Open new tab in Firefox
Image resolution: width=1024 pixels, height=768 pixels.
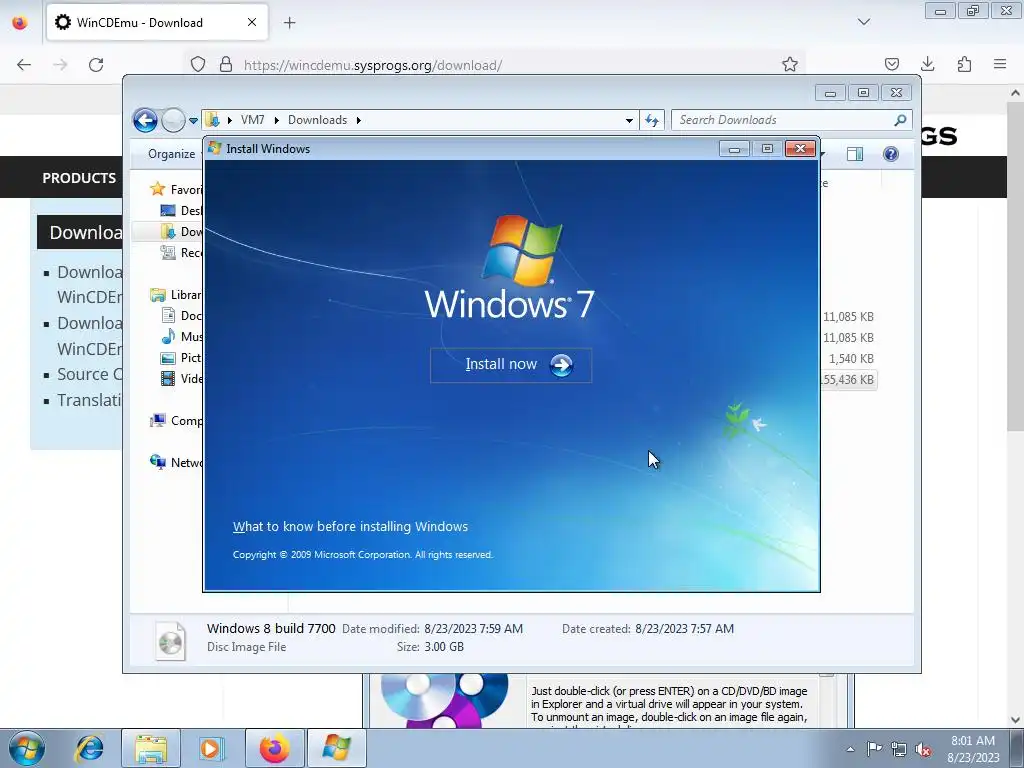289,23
